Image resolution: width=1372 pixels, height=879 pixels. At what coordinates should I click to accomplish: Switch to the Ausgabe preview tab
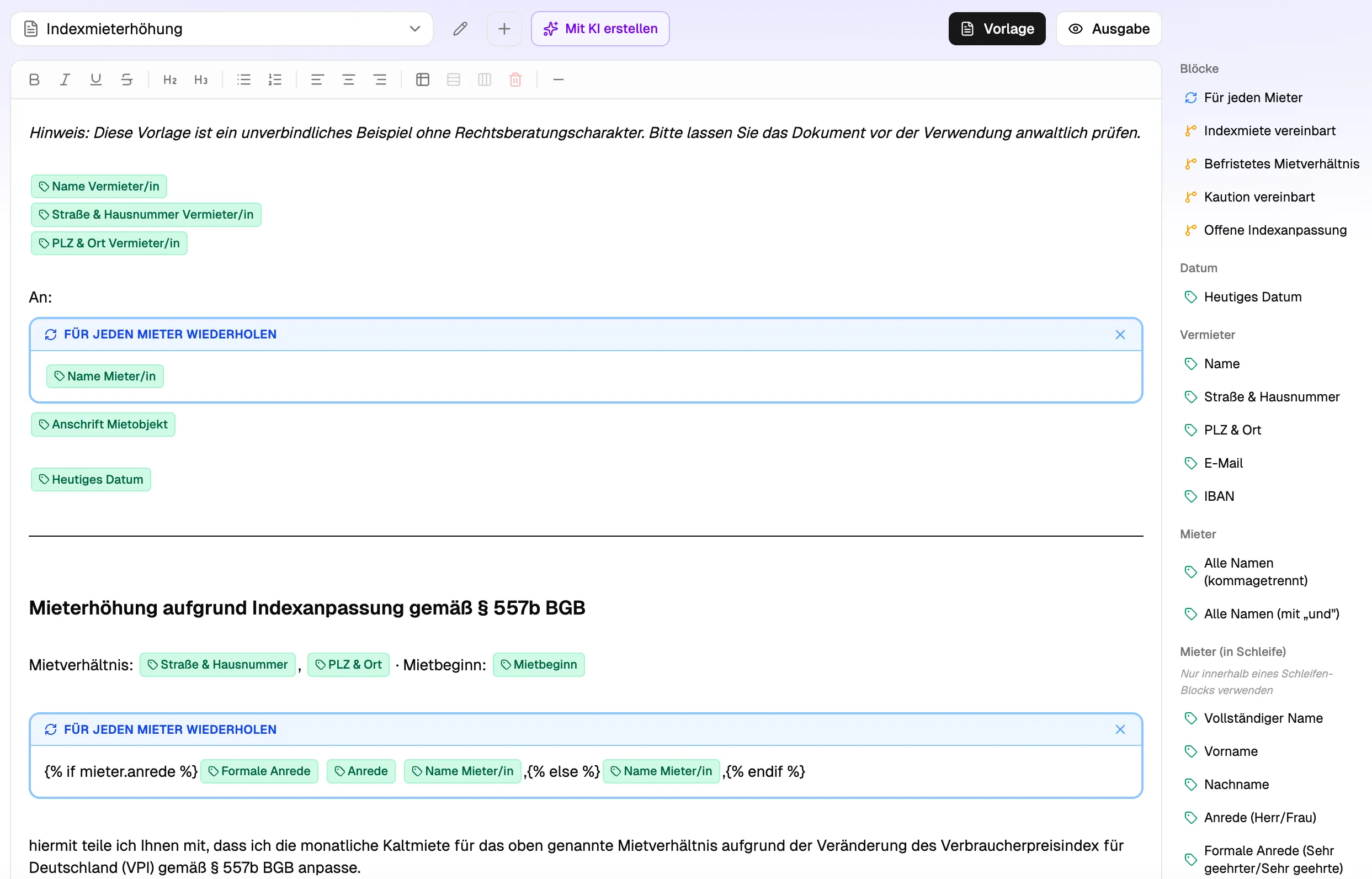(1108, 29)
